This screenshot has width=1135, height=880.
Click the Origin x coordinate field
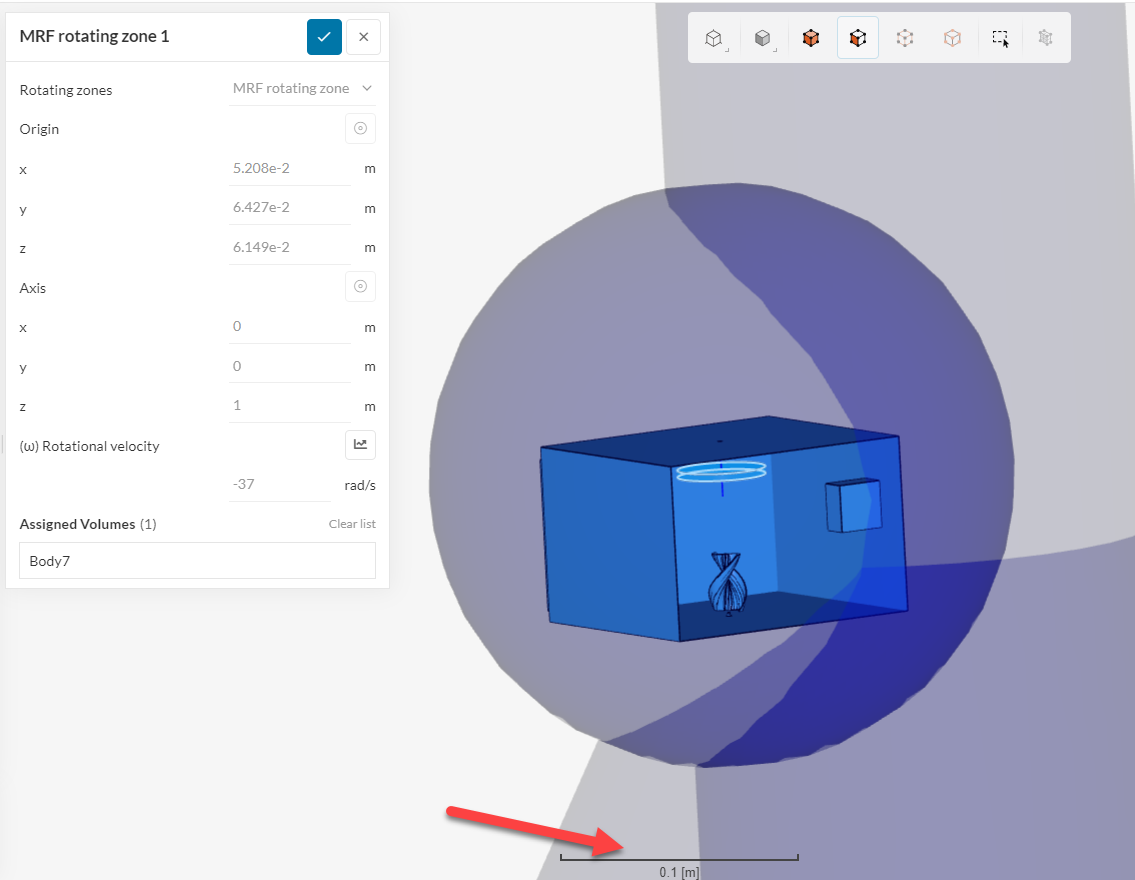pyautogui.click(x=290, y=167)
